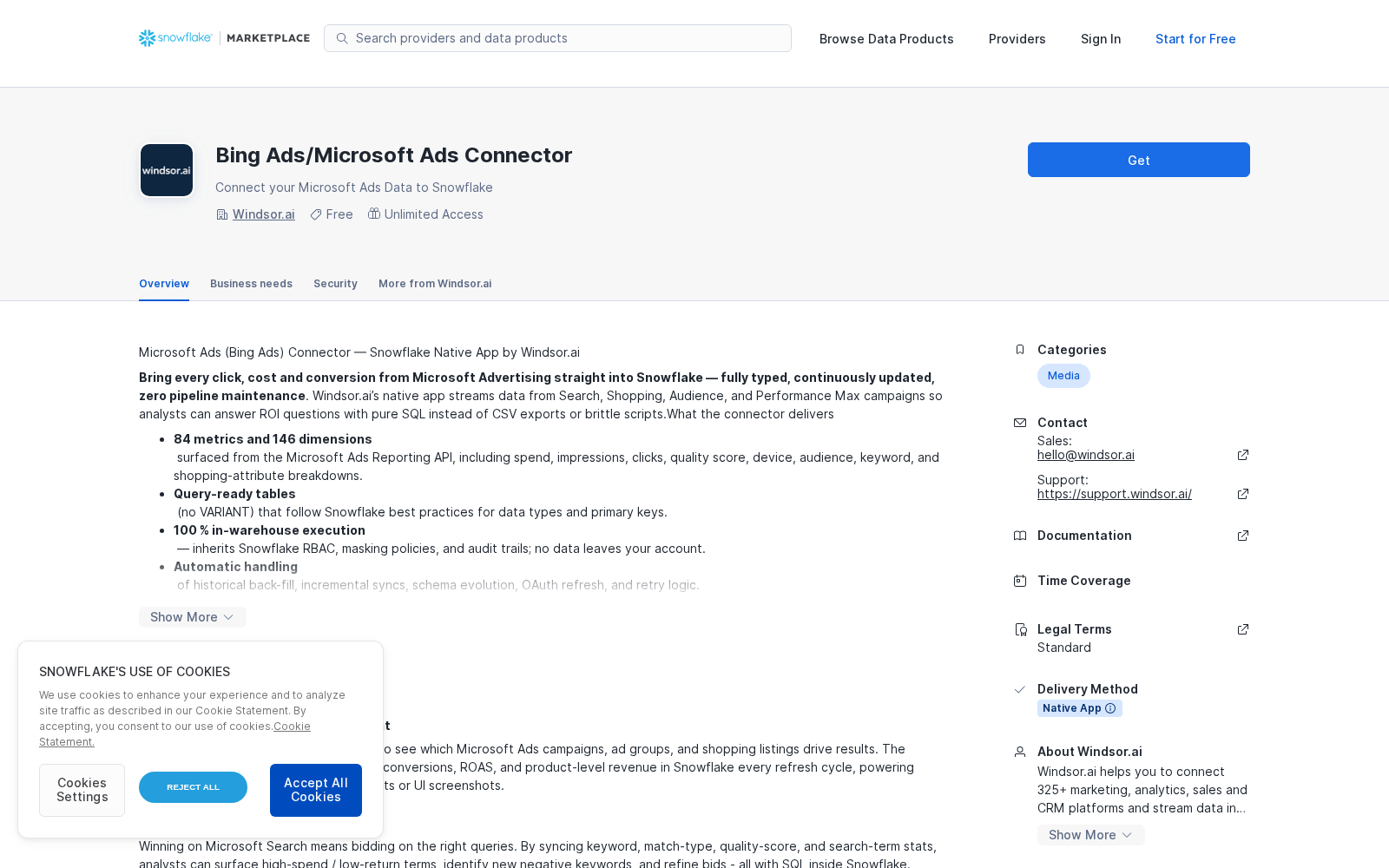Viewport: 1389px width, 868px height.
Task: Open Browse Data Products menu
Action: (886, 39)
